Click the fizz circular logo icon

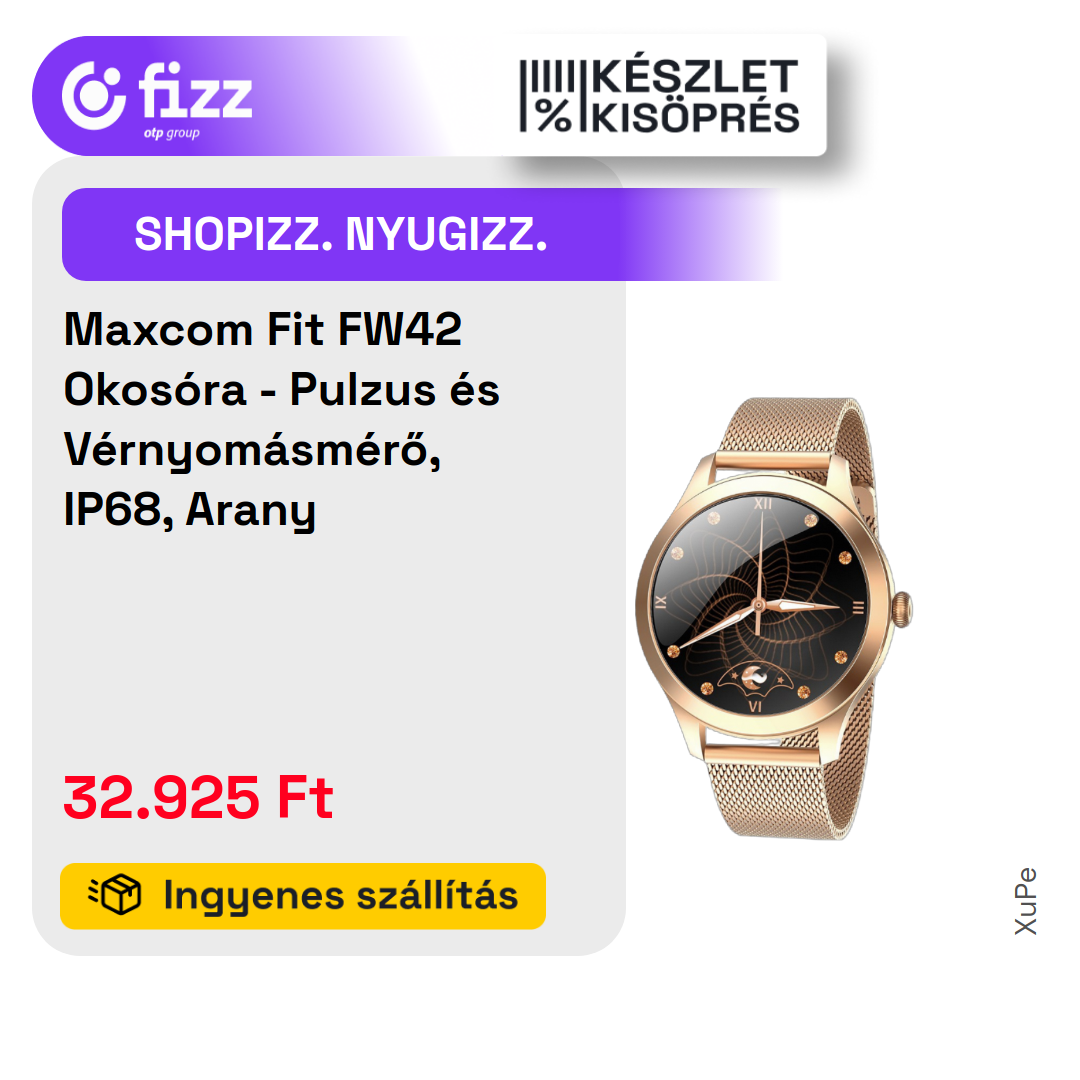click(94, 96)
